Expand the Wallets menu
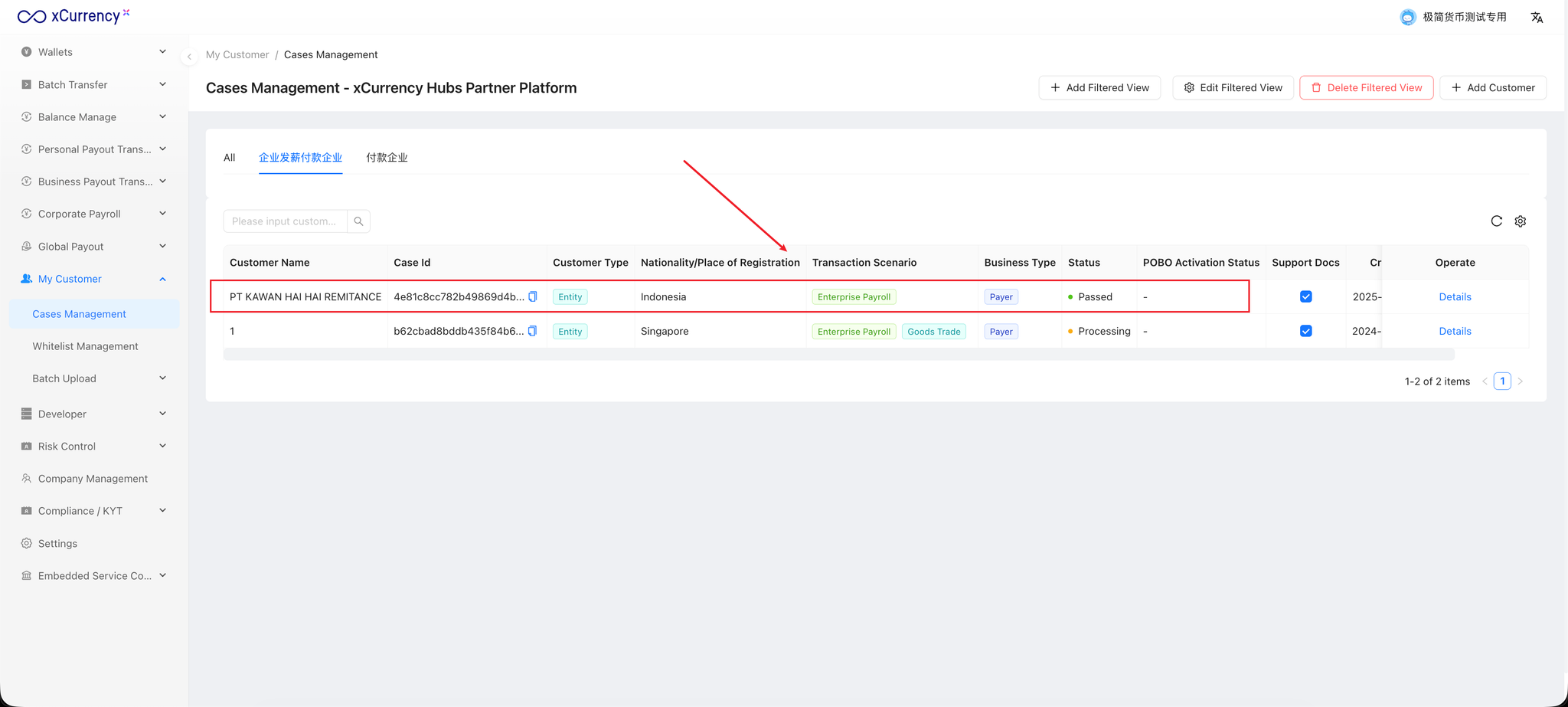 (93, 52)
